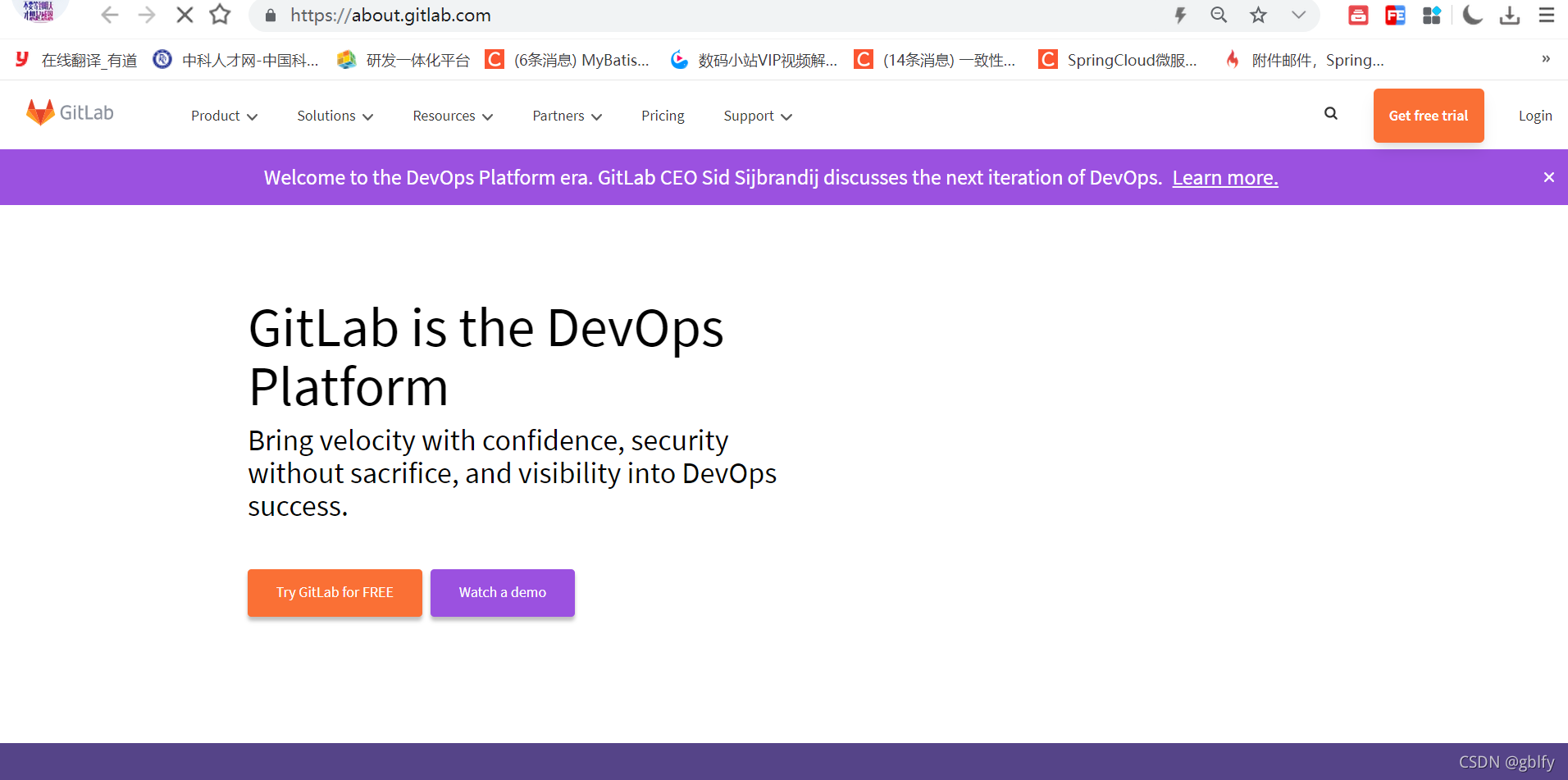This screenshot has height=780, width=1568.
Task: Stop page loading with the X icon
Action: click(x=185, y=15)
